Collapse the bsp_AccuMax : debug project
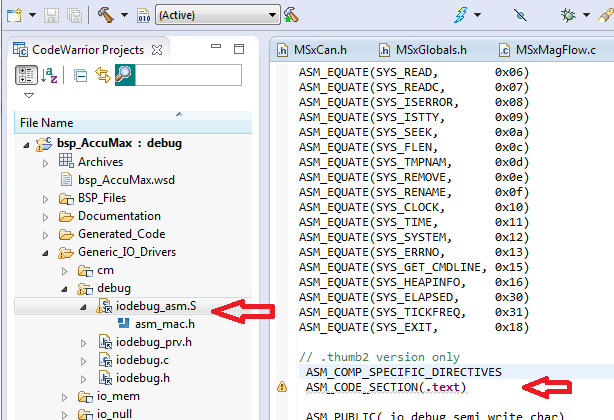The width and height of the screenshot is (614, 420). pyautogui.click(x=26, y=145)
